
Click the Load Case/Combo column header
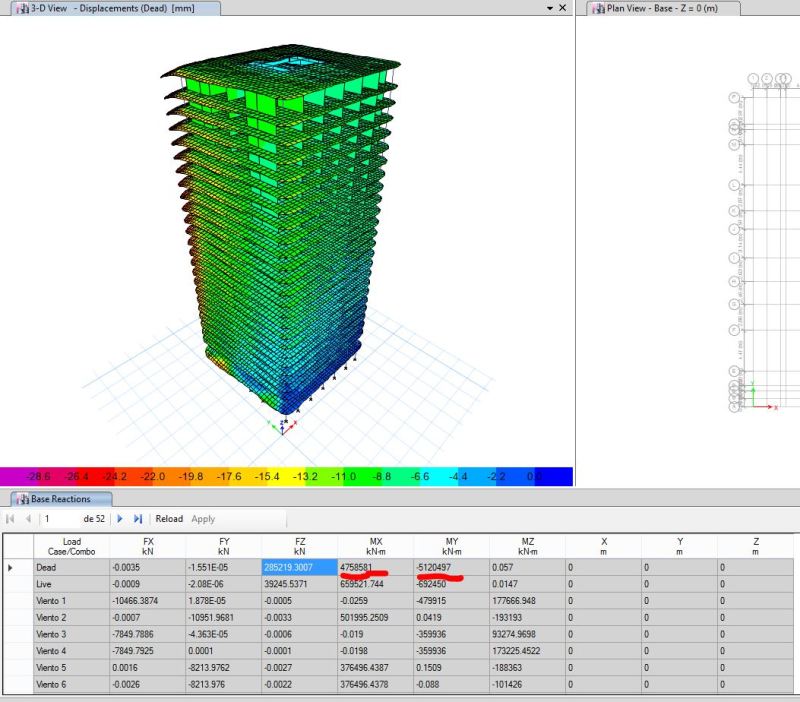pos(71,546)
